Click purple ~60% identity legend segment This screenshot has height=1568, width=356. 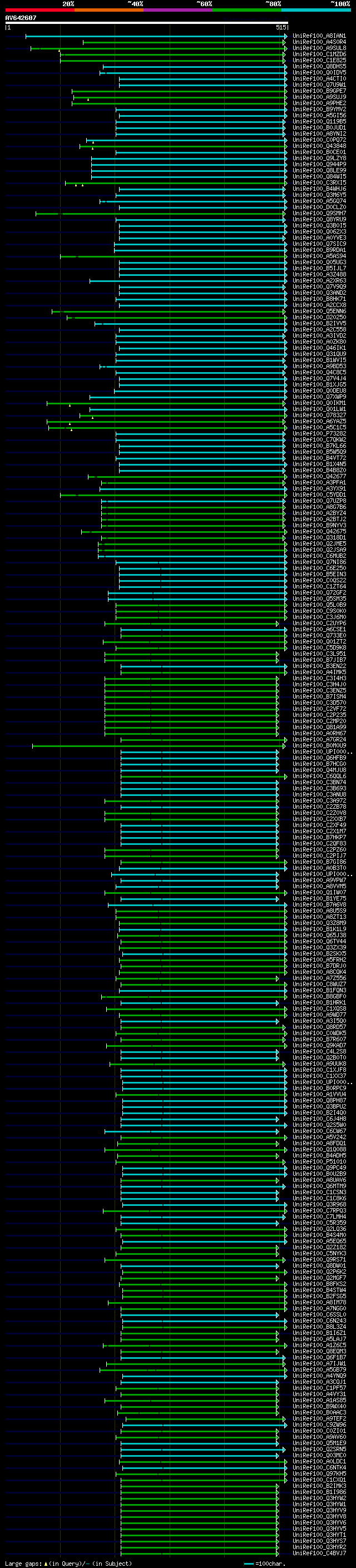click(x=179, y=10)
